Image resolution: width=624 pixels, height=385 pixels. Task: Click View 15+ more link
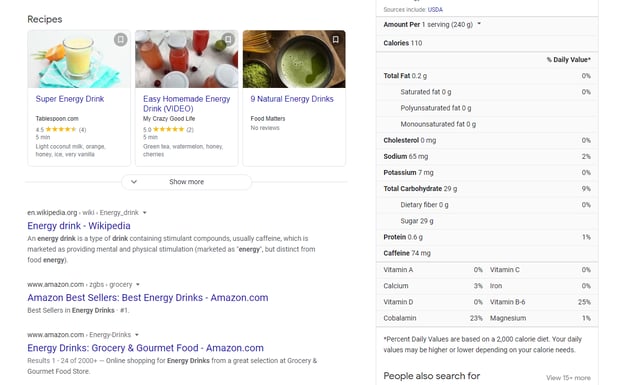click(x=568, y=378)
